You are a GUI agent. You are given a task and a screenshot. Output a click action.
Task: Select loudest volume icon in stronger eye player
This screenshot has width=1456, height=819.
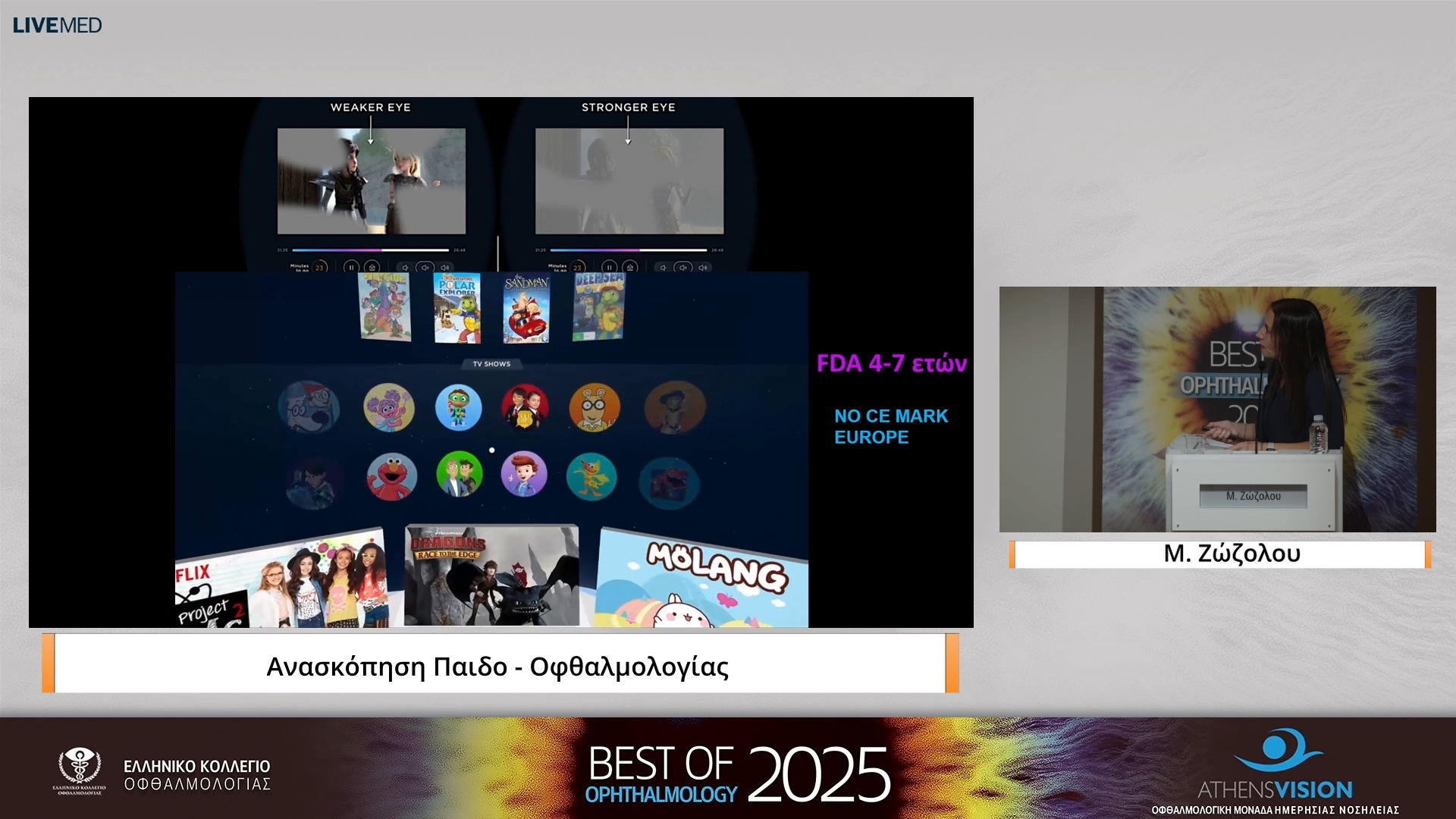tap(704, 267)
